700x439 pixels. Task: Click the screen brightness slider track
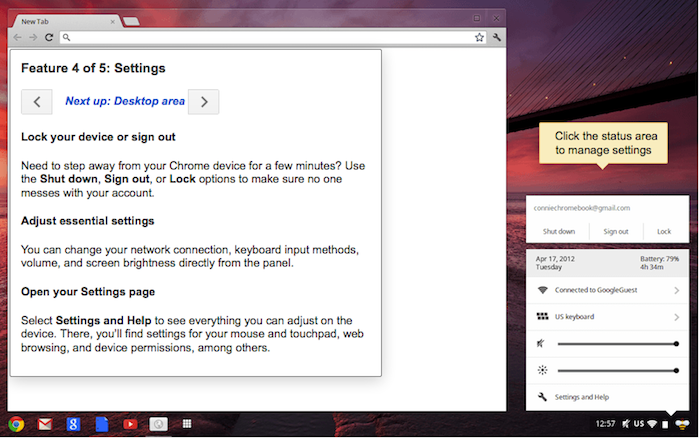tap(616, 370)
